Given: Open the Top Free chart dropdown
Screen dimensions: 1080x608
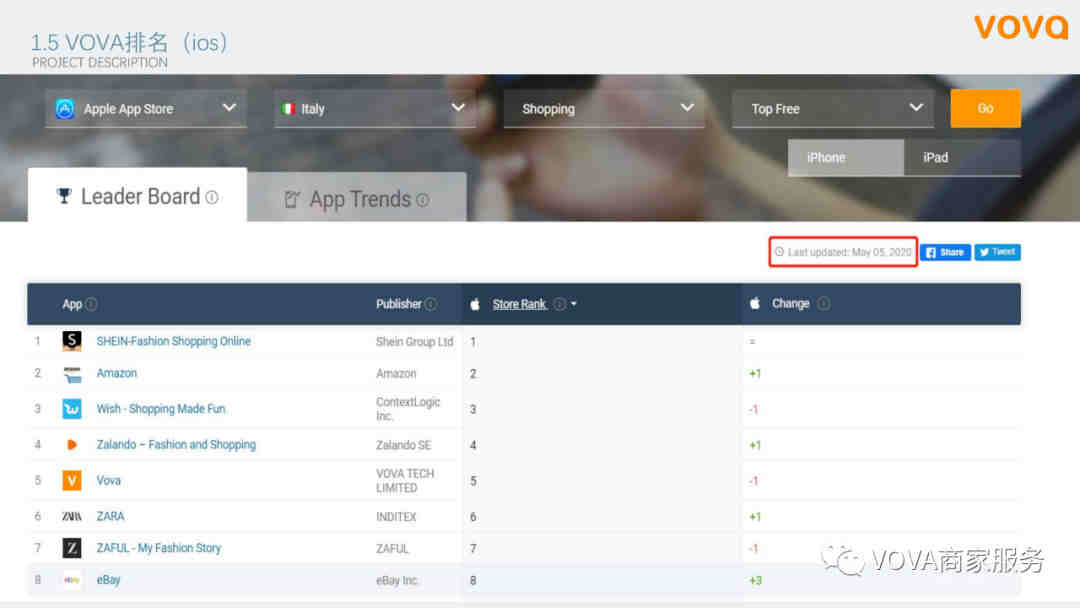Looking at the screenshot, I should coord(833,109).
